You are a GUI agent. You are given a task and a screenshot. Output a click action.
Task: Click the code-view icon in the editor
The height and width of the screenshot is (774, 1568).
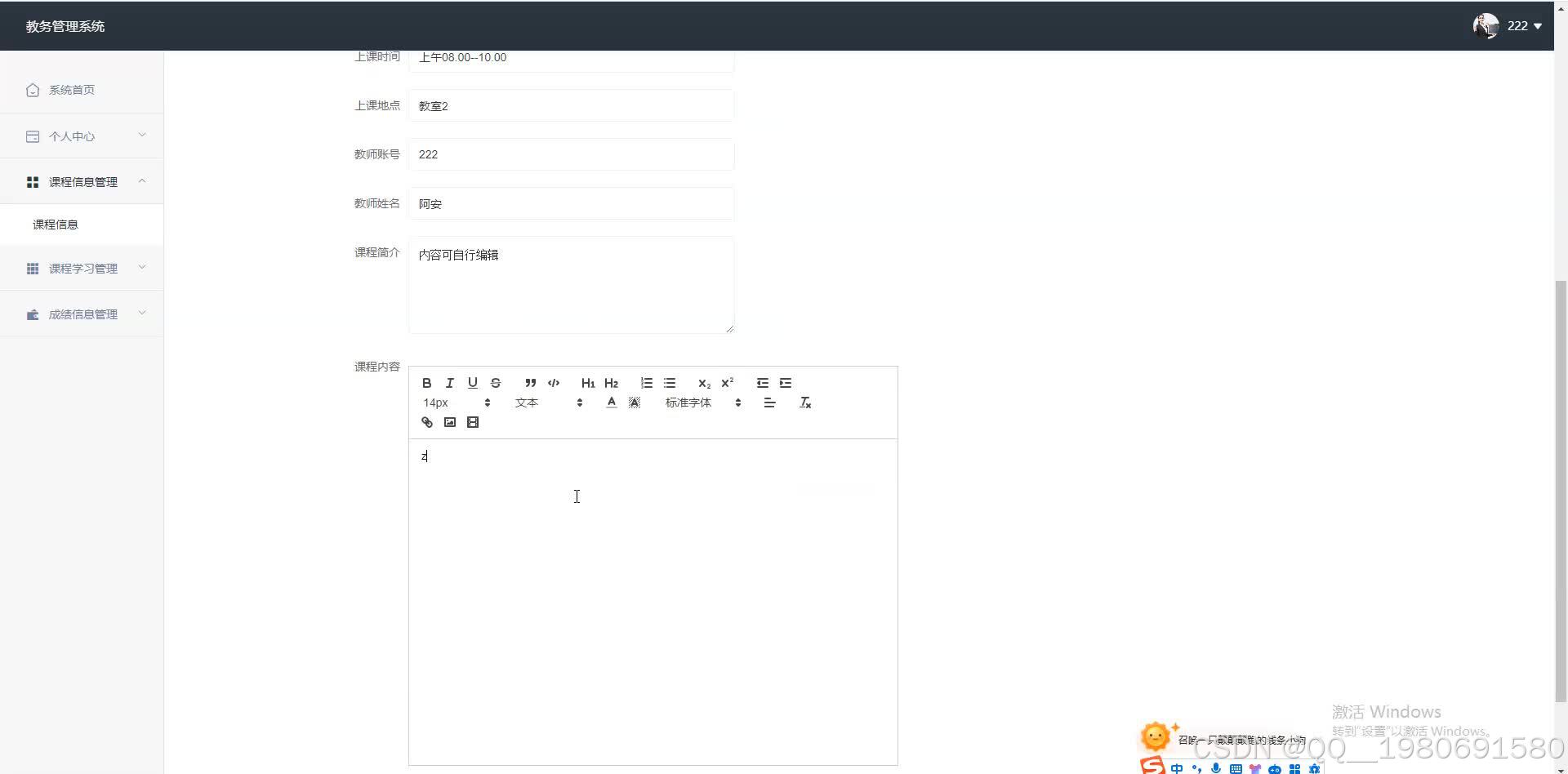click(x=553, y=382)
